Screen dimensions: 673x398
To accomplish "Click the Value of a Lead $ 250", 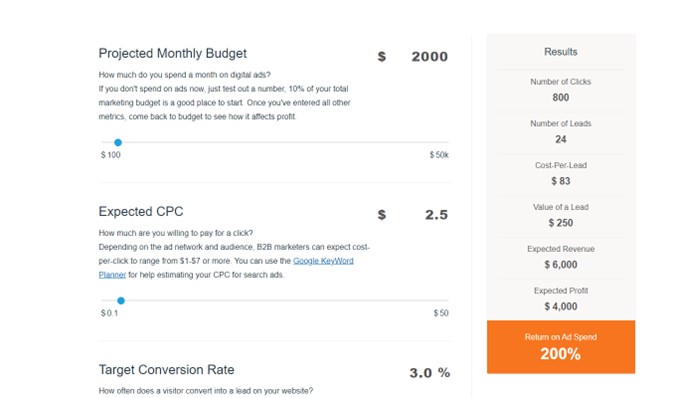I will pos(561,223).
